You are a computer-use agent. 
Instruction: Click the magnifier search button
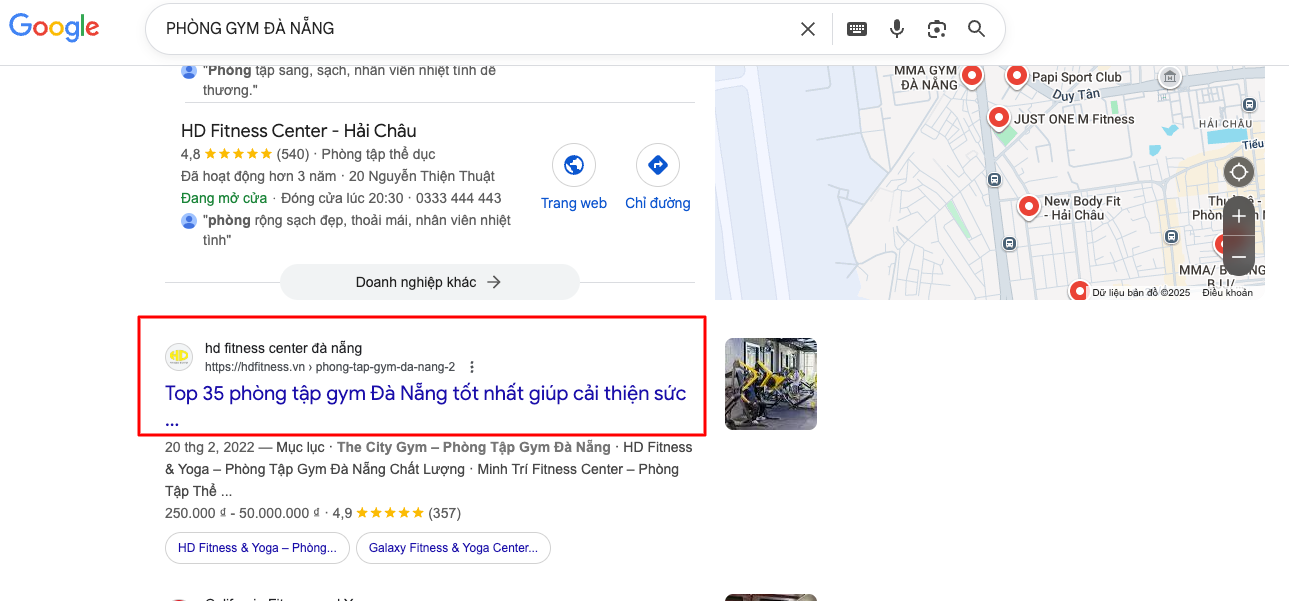pyautogui.click(x=977, y=29)
